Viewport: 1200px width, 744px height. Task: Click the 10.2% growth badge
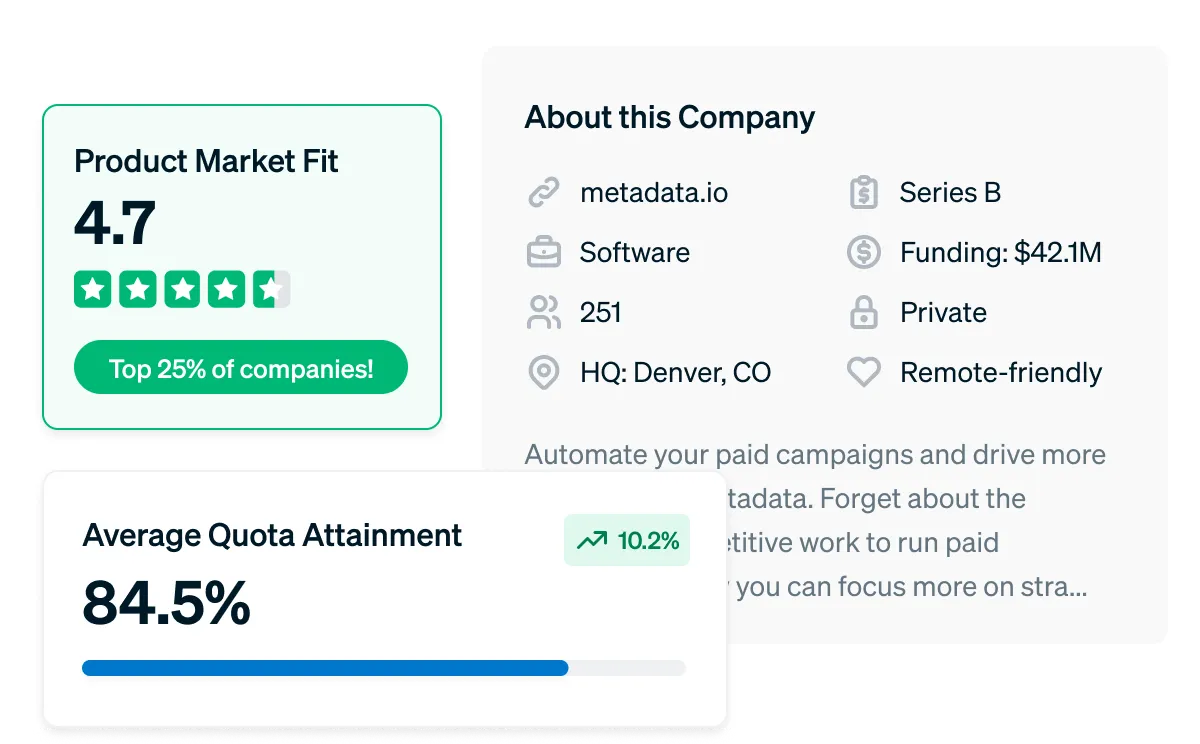[627, 541]
